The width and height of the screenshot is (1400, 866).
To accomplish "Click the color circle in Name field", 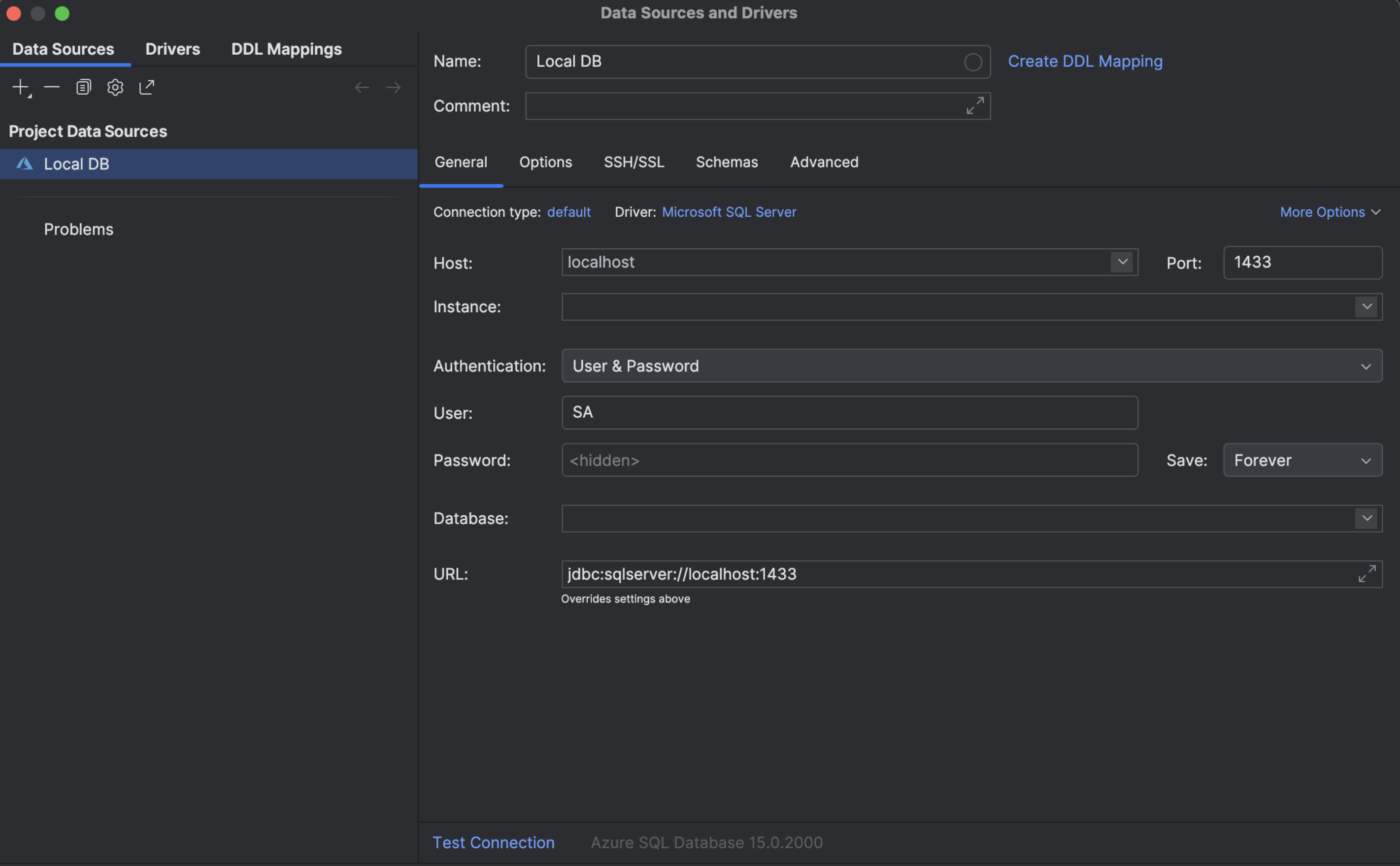I will tap(973, 62).
